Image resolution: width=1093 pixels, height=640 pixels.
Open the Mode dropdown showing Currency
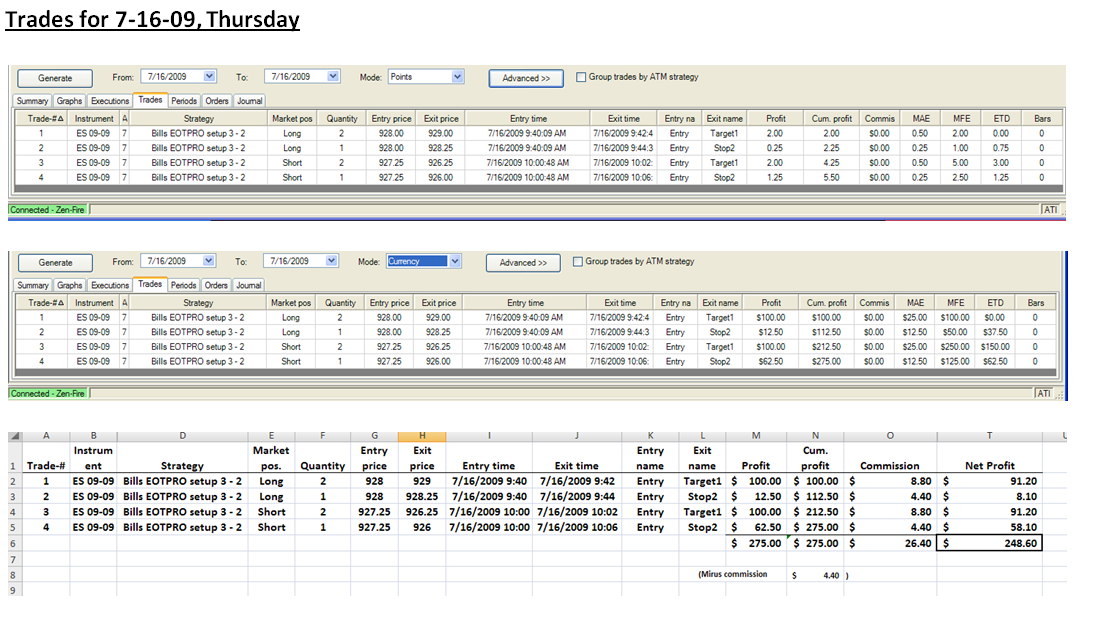(454, 261)
